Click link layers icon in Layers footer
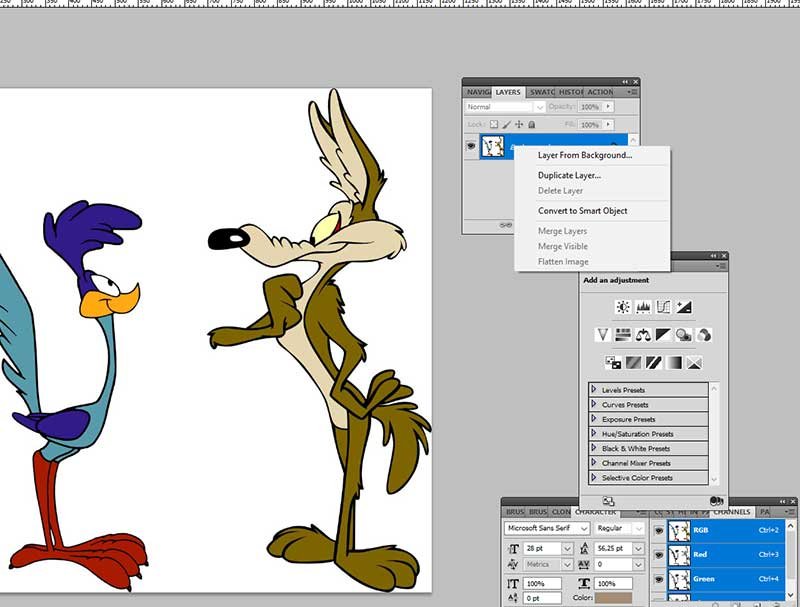Viewport: 800px width, 607px height. coord(505,225)
